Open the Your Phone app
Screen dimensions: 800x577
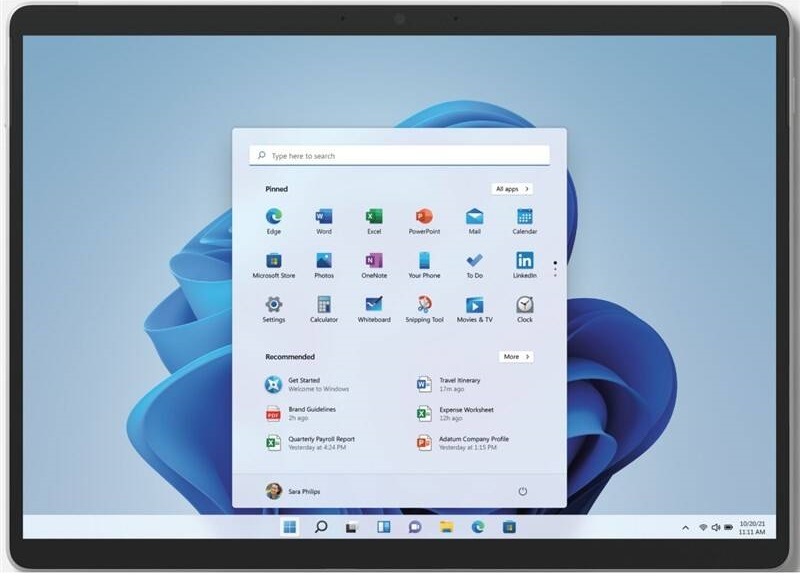point(424,265)
